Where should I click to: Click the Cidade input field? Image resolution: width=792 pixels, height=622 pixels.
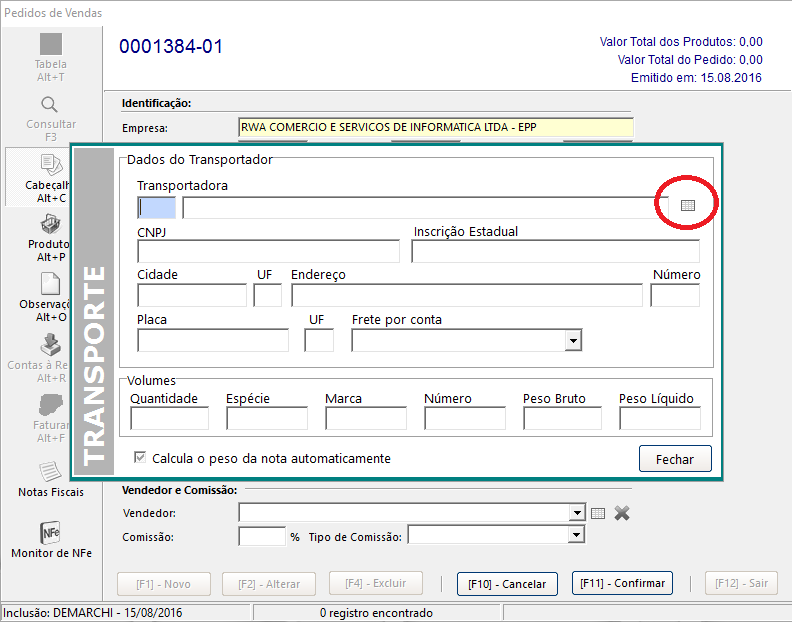pyautogui.click(x=192, y=295)
